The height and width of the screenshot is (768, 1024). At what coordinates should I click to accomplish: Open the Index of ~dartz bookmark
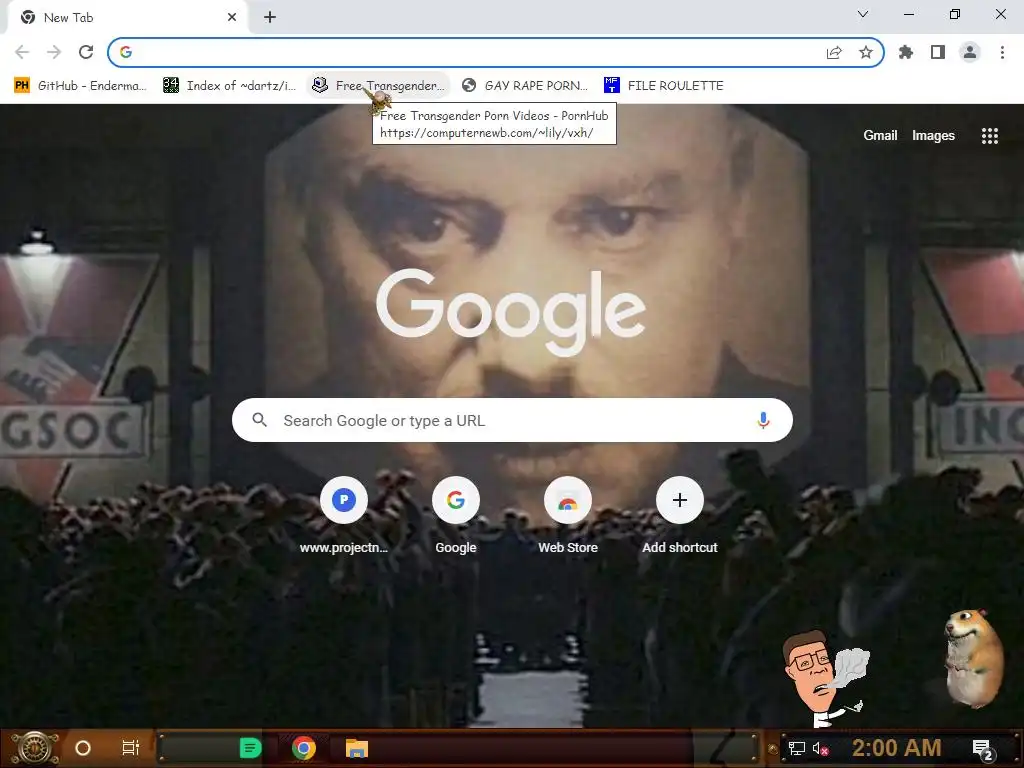click(229, 86)
